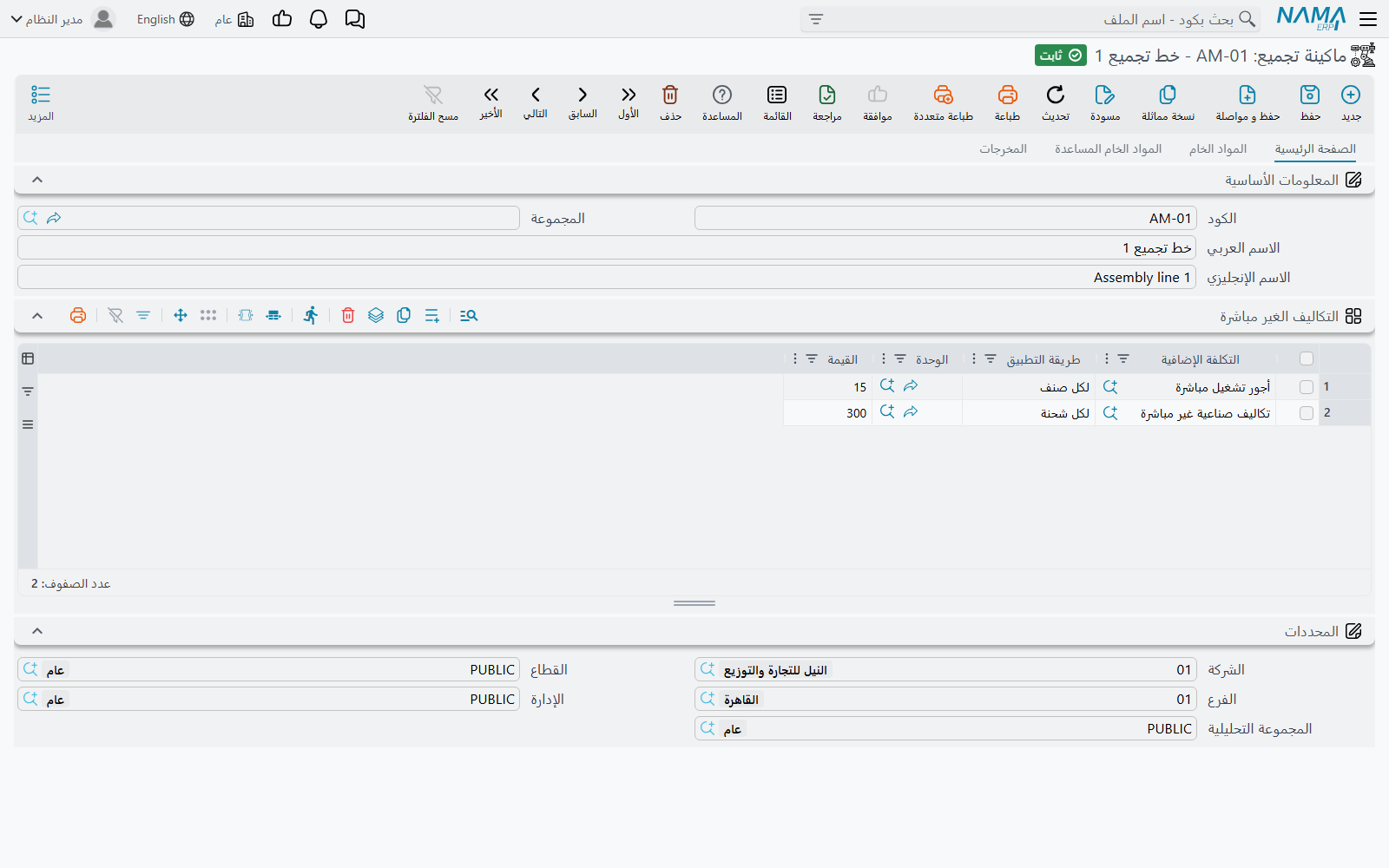Open the notifications bell icon

[319, 19]
